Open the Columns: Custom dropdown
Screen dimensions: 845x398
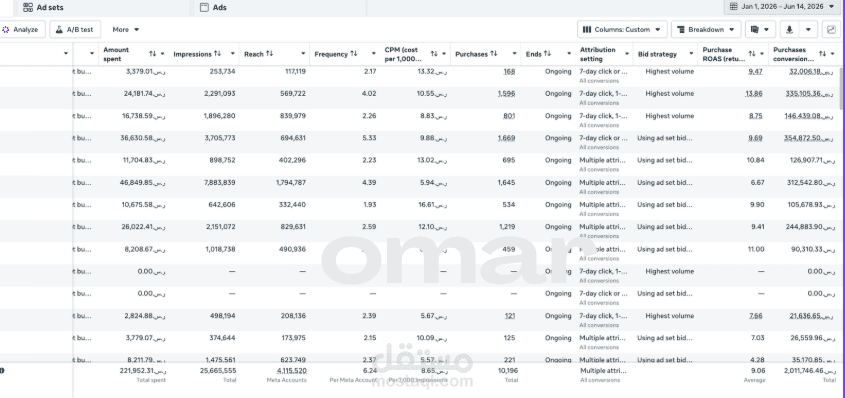pos(622,30)
